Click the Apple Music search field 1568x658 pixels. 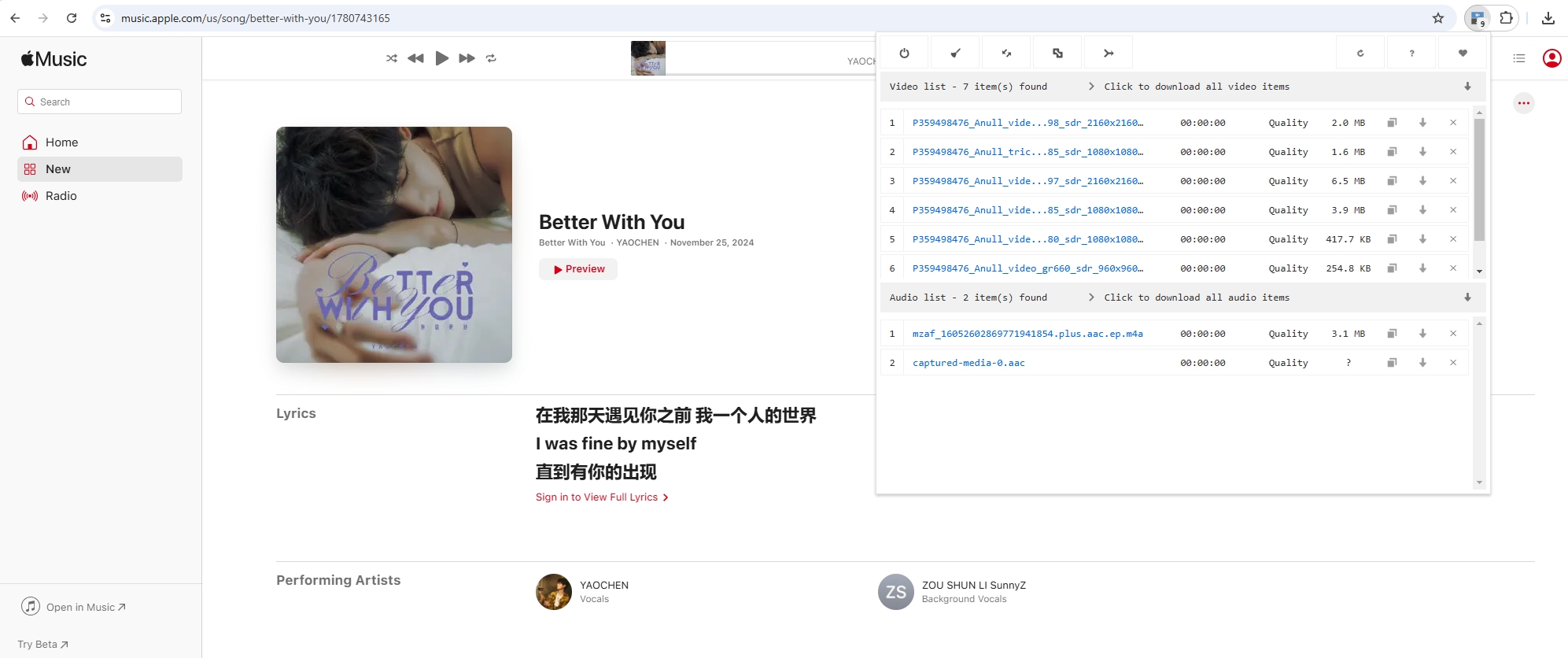(99, 102)
